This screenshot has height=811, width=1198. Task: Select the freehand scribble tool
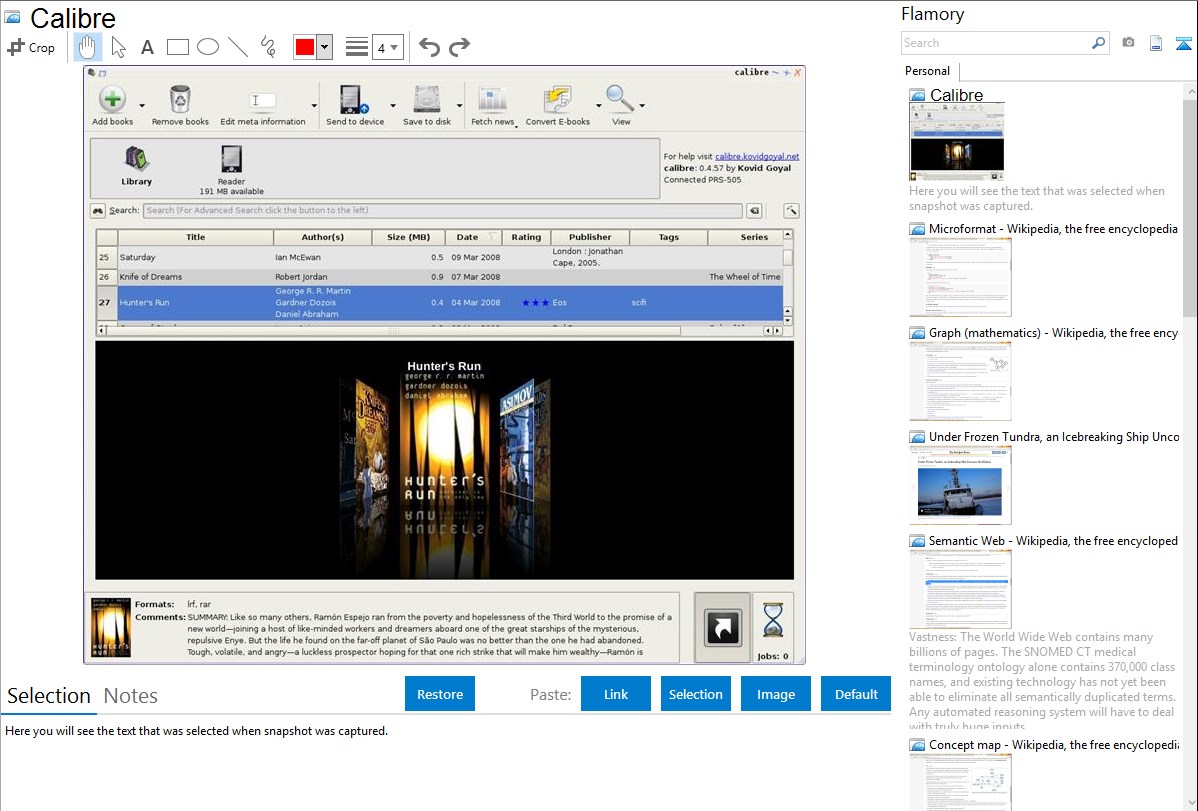tap(268, 47)
